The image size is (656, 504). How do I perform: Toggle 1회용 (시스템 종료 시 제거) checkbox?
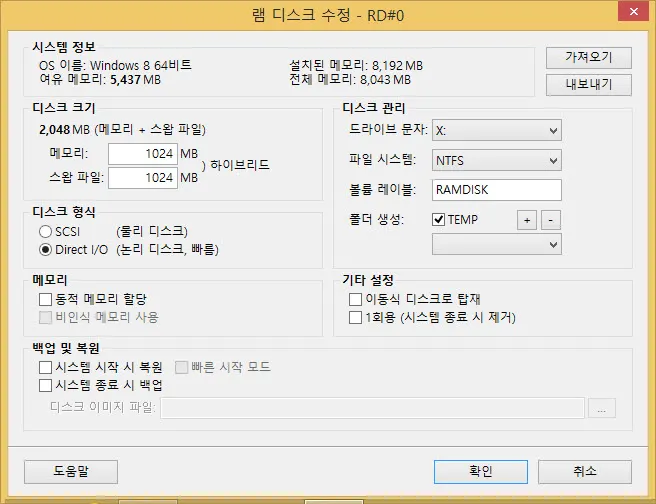point(355,317)
